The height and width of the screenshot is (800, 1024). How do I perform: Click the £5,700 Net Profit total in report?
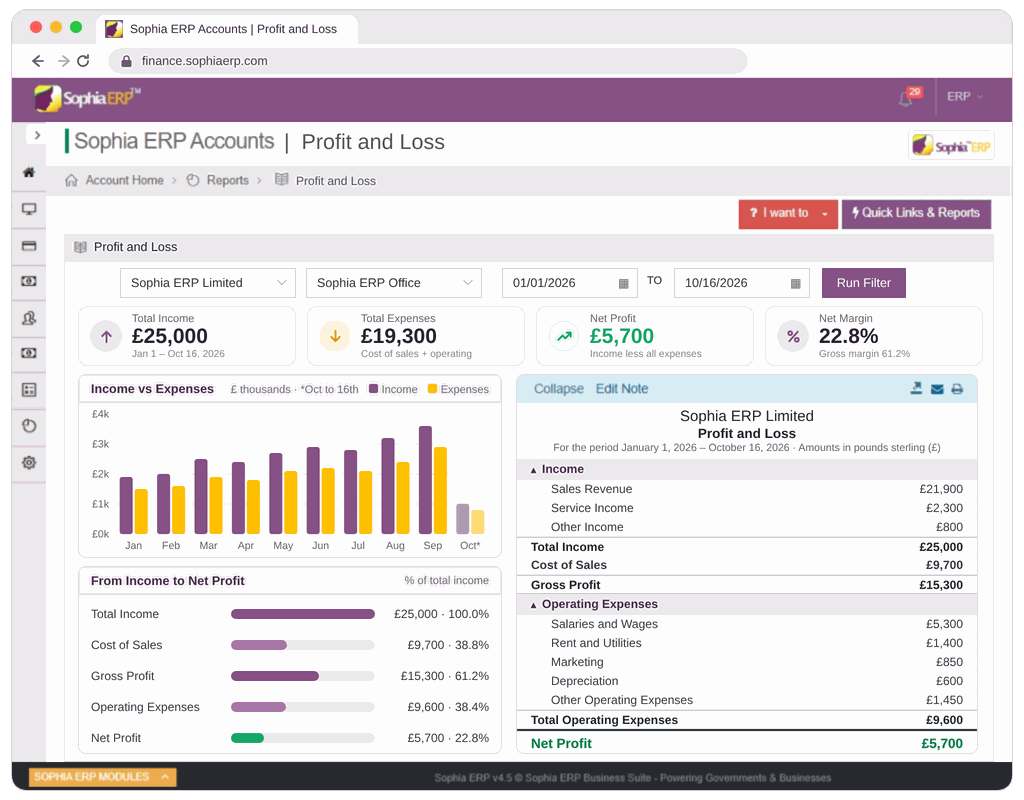tap(942, 744)
